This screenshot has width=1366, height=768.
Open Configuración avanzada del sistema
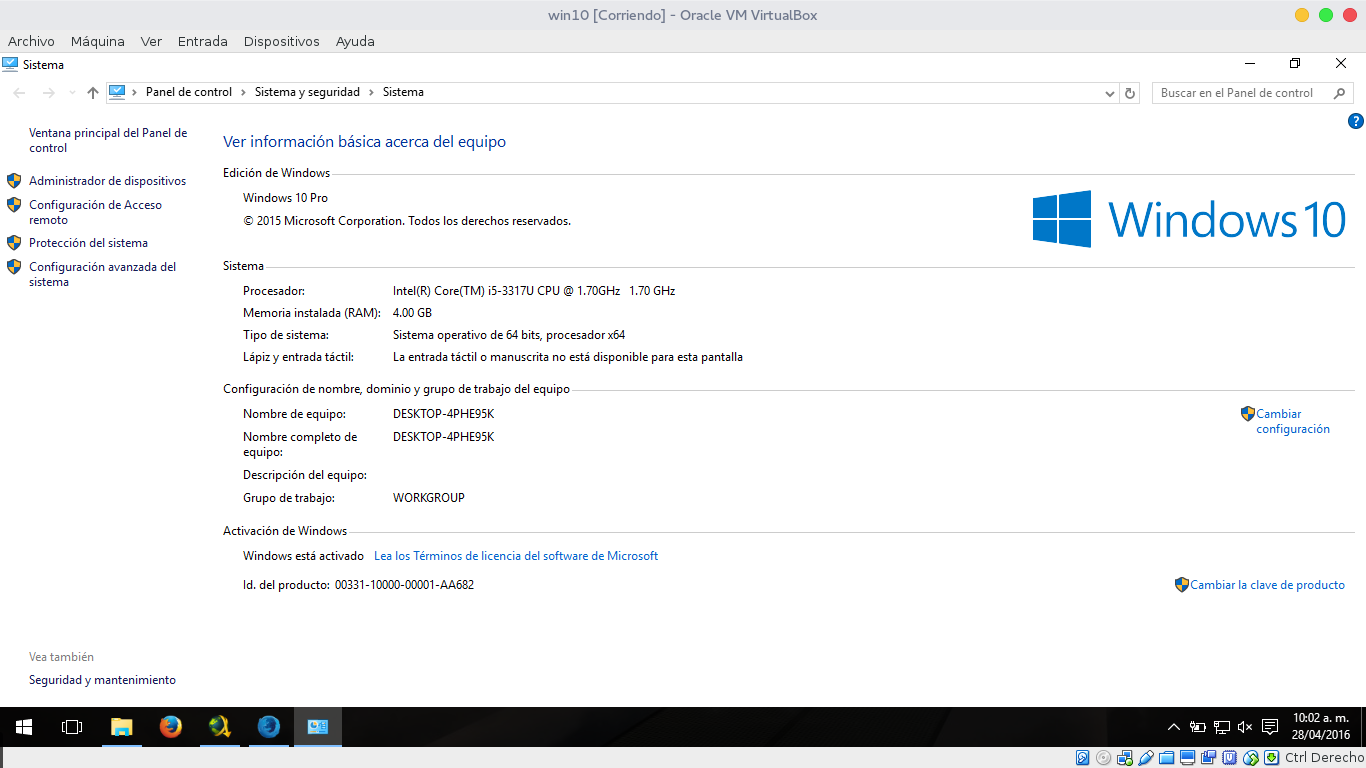pyautogui.click(x=102, y=274)
